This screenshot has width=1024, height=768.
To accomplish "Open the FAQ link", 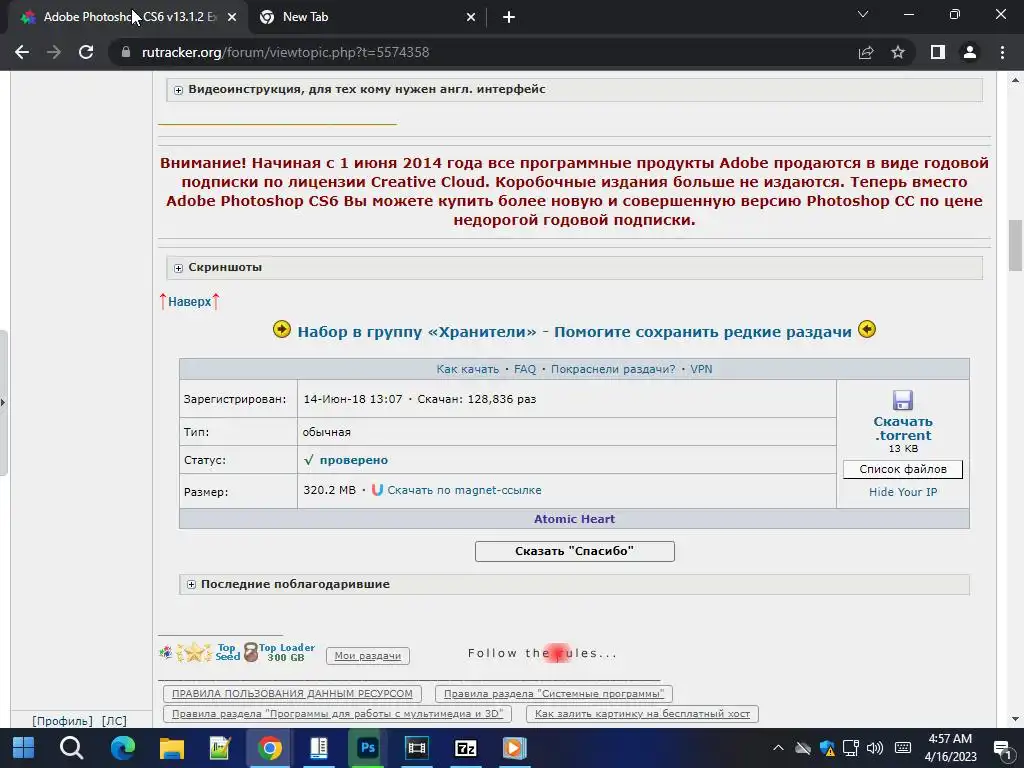I will [524, 369].
